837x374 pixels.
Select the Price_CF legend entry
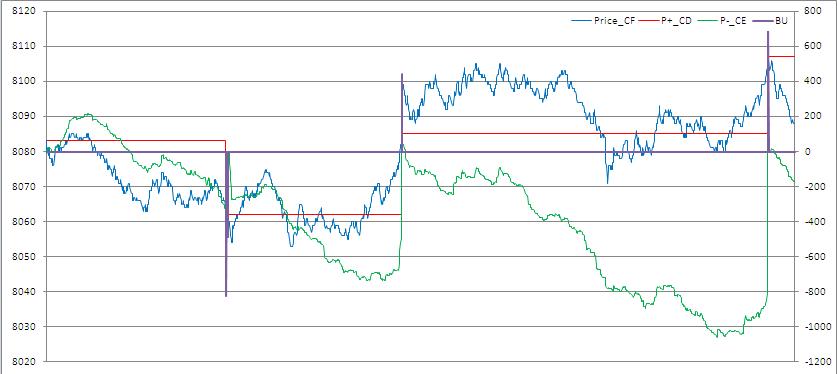click(603, 22)
